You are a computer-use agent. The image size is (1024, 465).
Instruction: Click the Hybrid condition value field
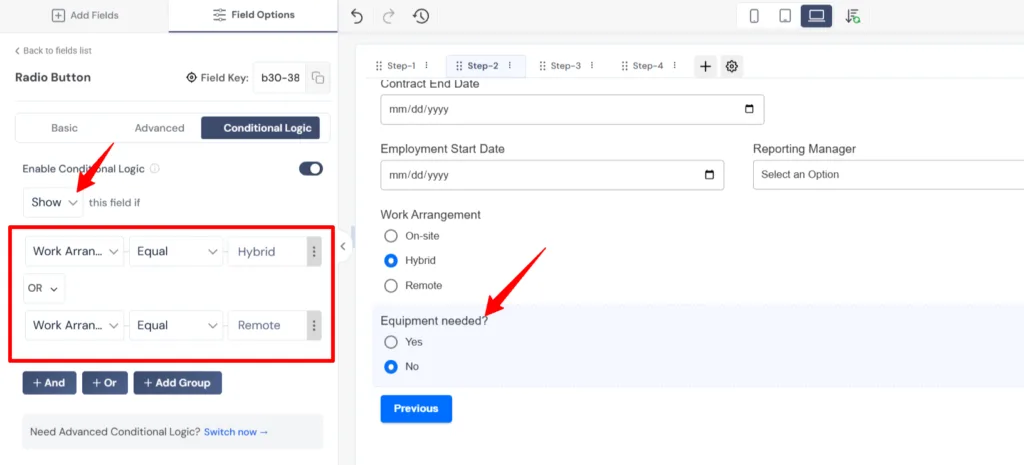267,251
